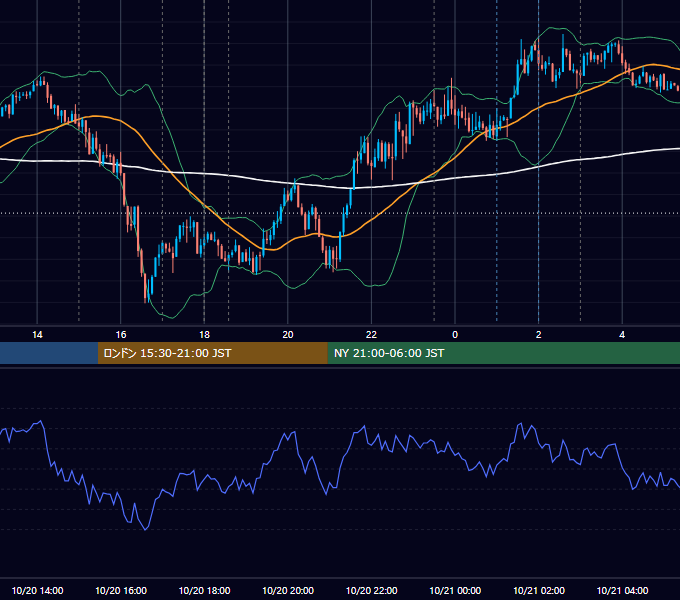Click the lowest candlestick near 16:30
Screen dimensions: 680x600
tap(145, 288)
